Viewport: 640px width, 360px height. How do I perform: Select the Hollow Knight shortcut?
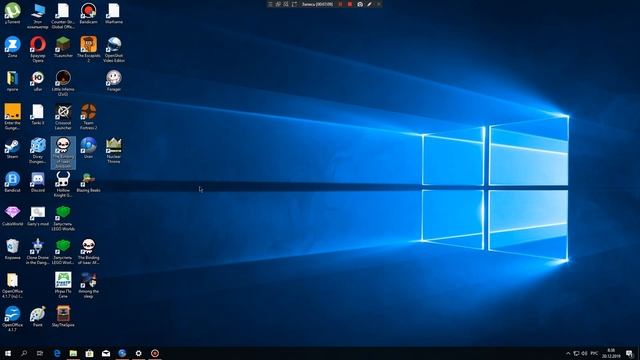[63, 184]
